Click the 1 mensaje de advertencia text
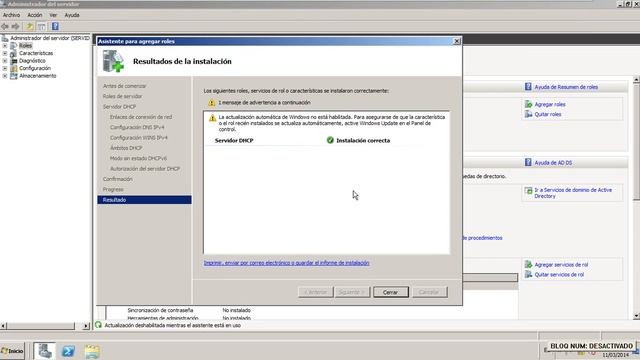640x360 pixels. 264,103
